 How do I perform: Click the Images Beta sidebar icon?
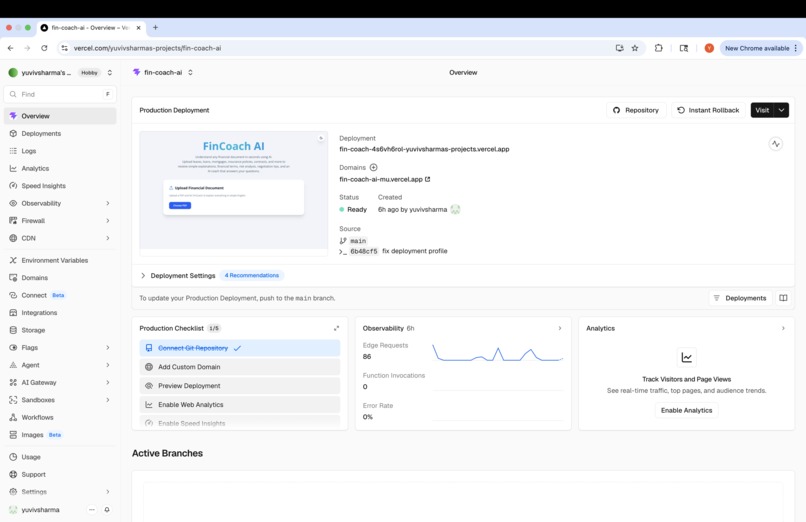coord(13,435)
